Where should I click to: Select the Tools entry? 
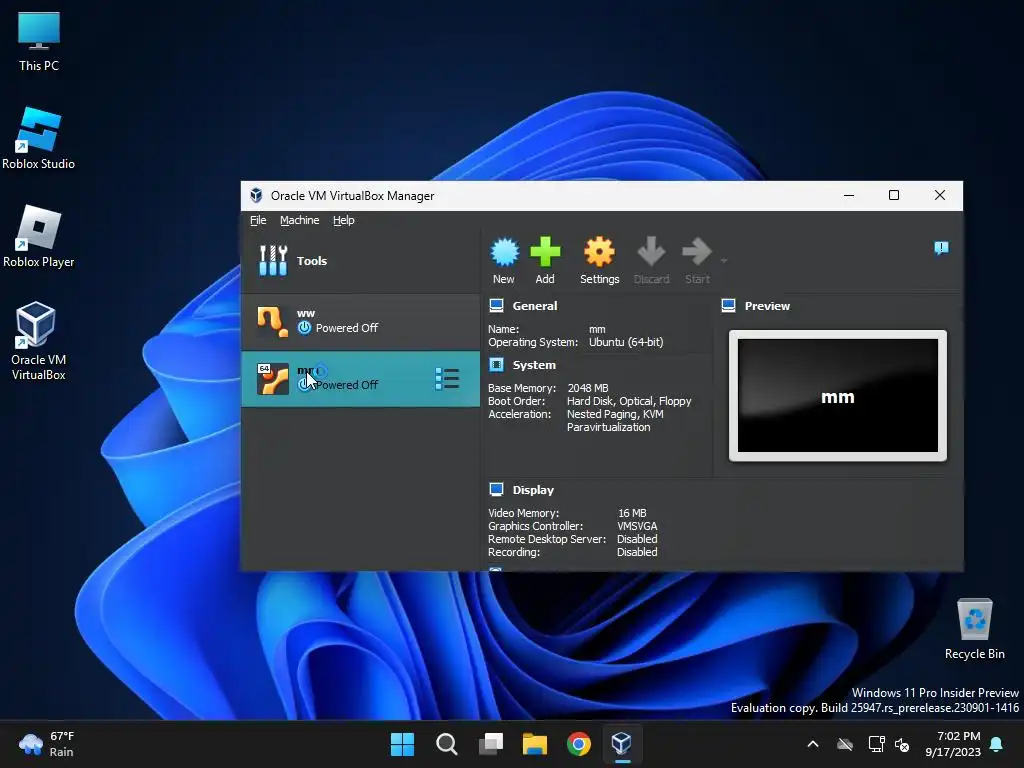(x=360, y=261)
